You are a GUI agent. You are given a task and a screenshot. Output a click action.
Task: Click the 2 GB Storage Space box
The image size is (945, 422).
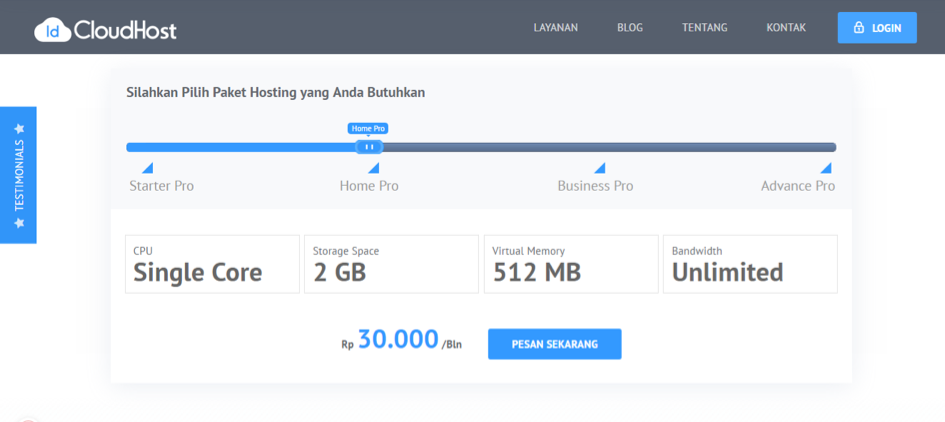(391, 264)
